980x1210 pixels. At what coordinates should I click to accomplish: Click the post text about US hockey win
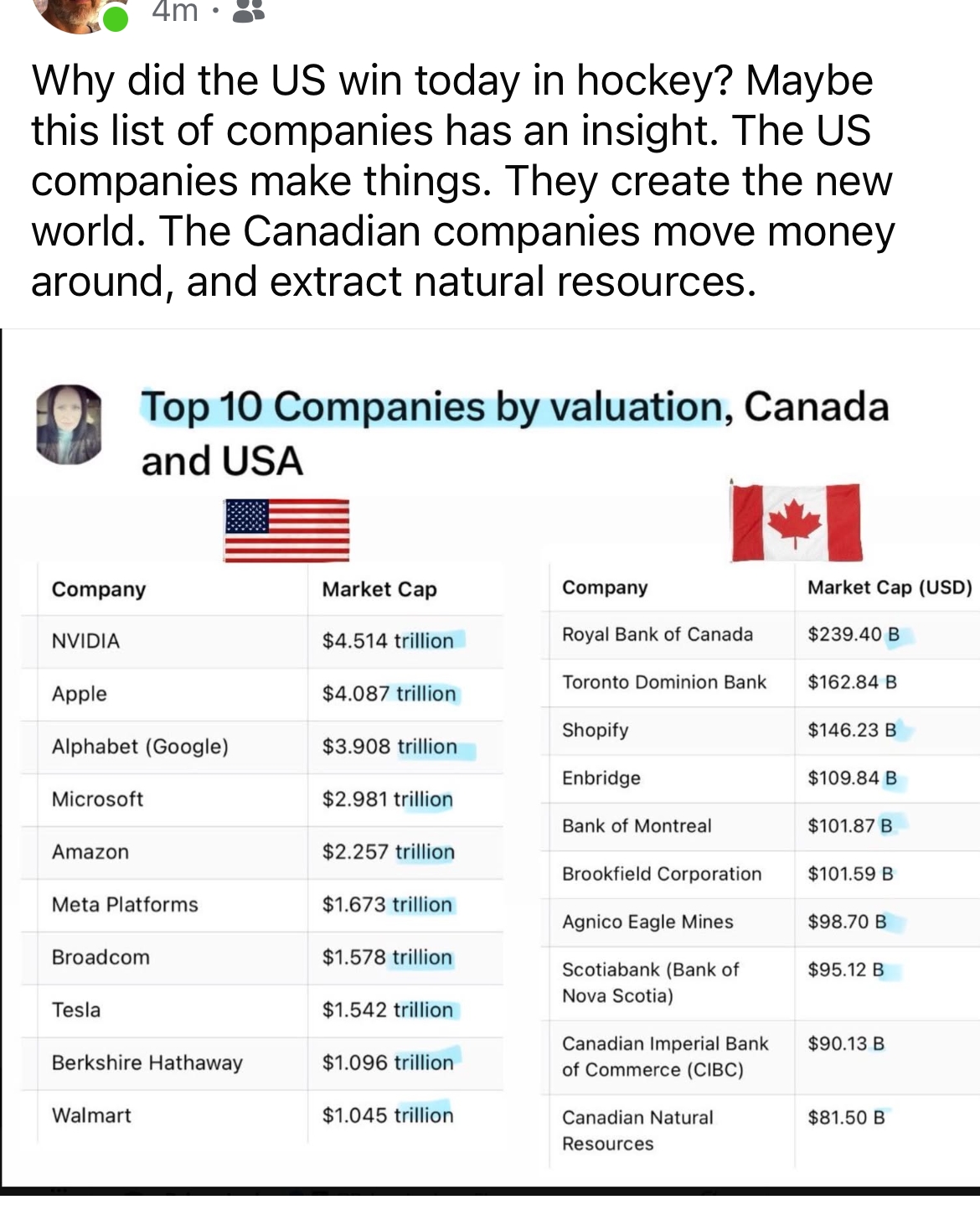click(462, 180)
